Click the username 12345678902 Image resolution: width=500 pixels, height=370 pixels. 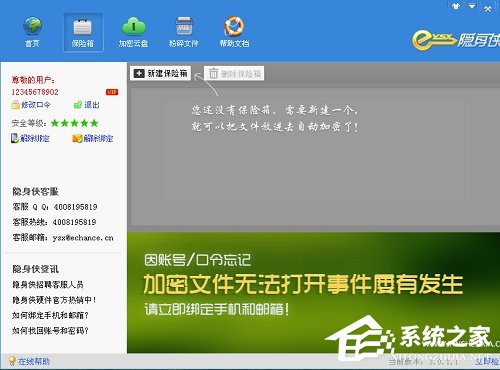[x=35, y=92]
